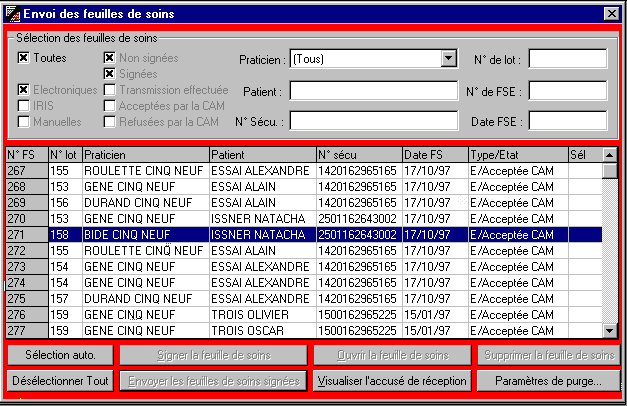Enable the Transmission effectuée checkbox
This screenshot has width=627, height=406.
pyautogui.click(x=109, y=90)
